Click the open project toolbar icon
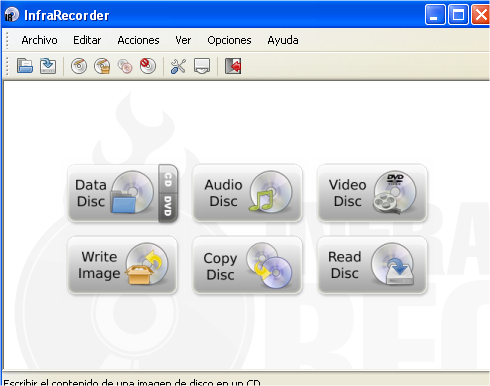The height and width of the screenshot is (386, 490). pos(25,66)
